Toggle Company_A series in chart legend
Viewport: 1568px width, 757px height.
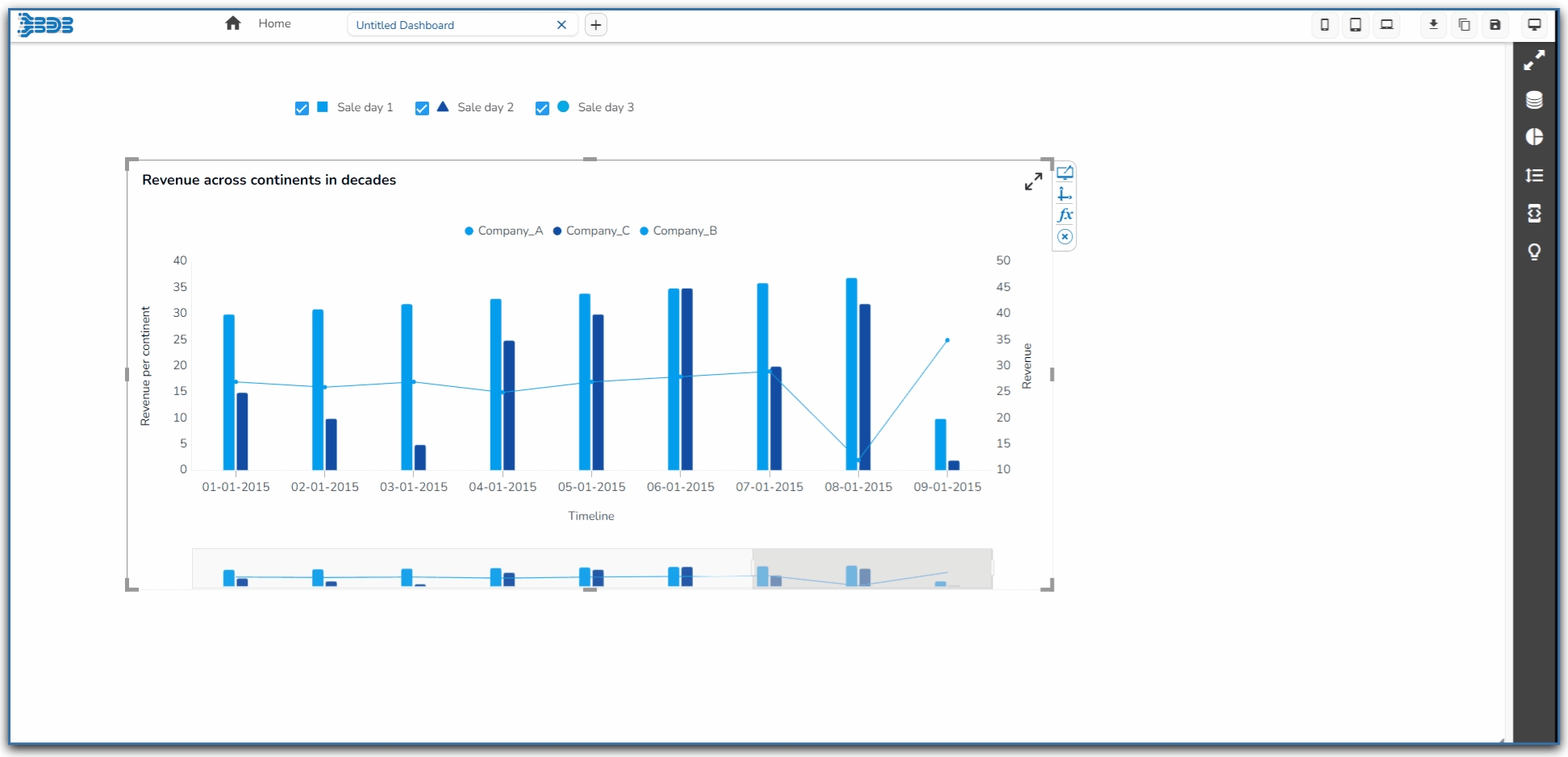pos(504,231)
